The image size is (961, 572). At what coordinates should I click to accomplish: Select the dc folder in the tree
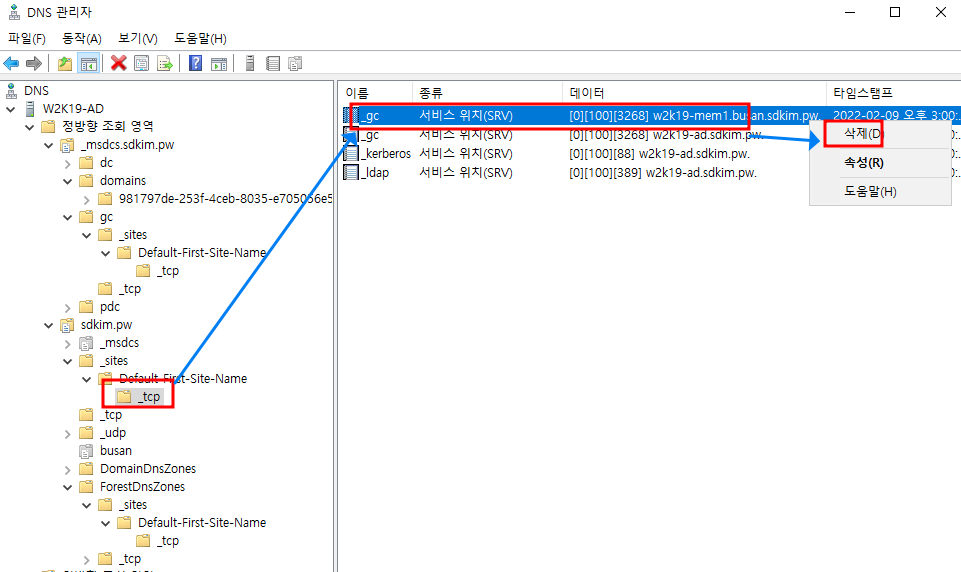tap(107, 163)
